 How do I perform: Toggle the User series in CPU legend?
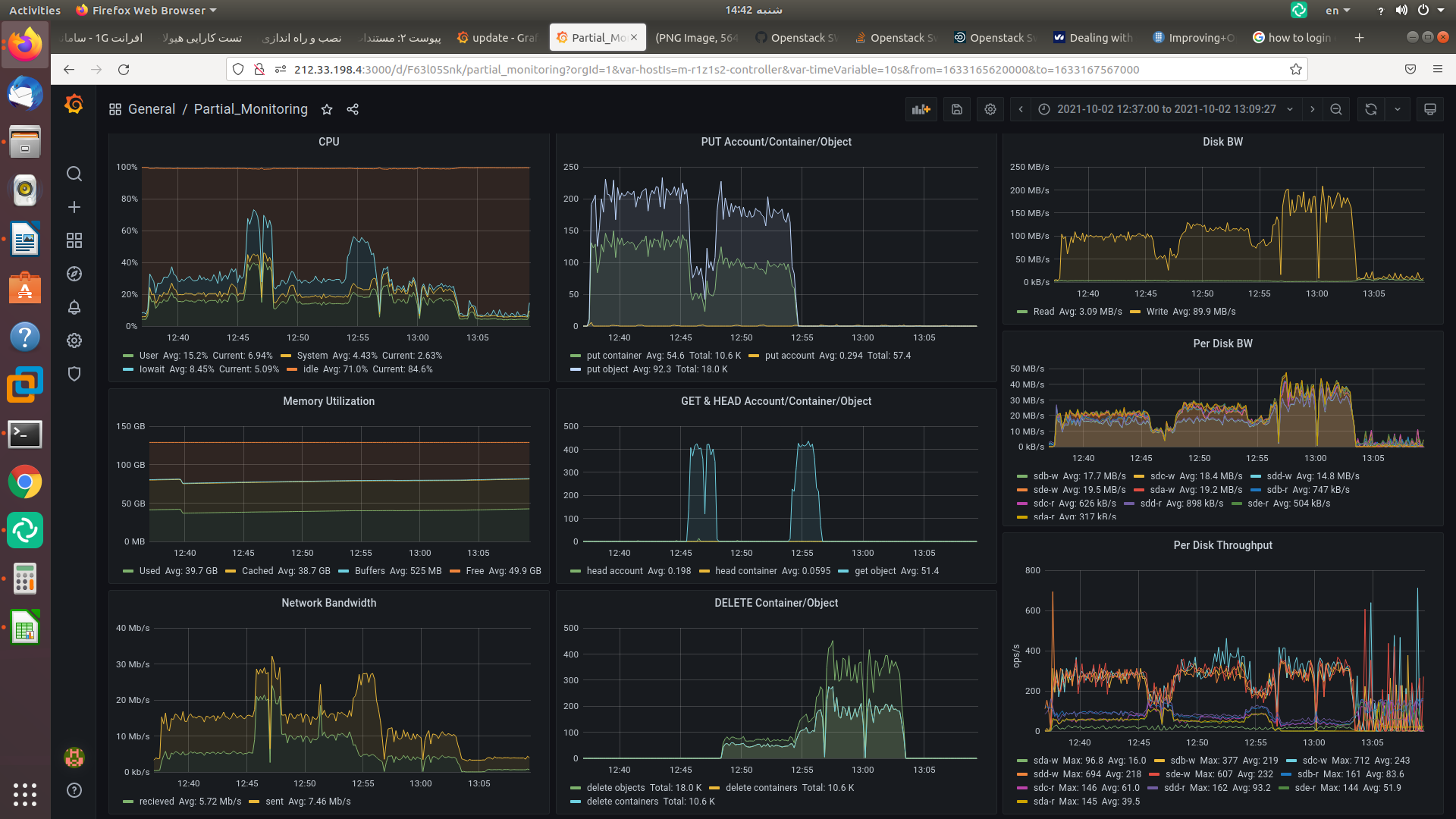[x=149, y=356]
